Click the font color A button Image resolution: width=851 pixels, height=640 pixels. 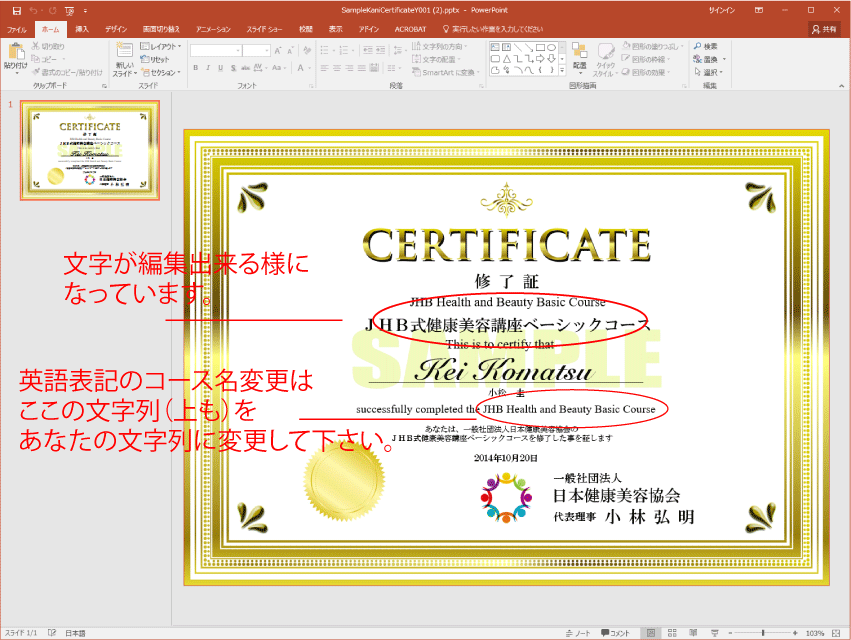tap(301, 68)
